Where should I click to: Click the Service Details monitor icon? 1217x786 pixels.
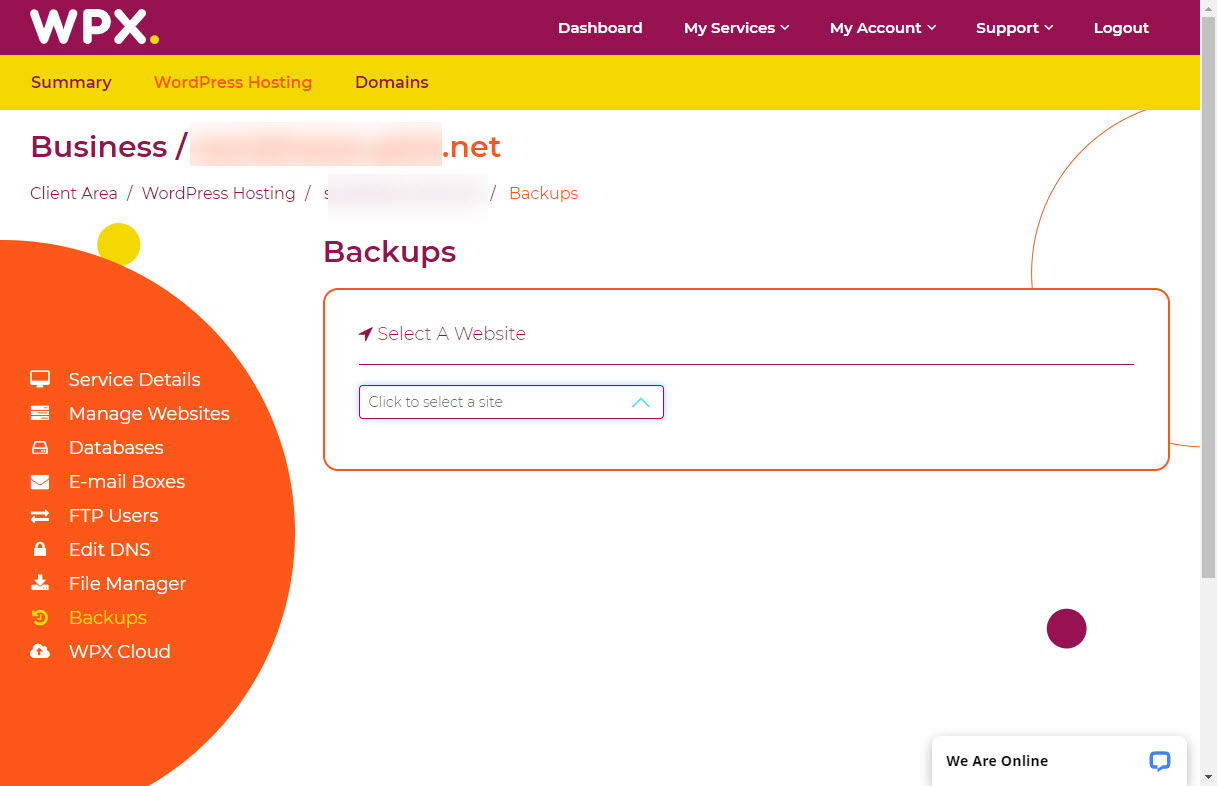[x=40, y=379]
